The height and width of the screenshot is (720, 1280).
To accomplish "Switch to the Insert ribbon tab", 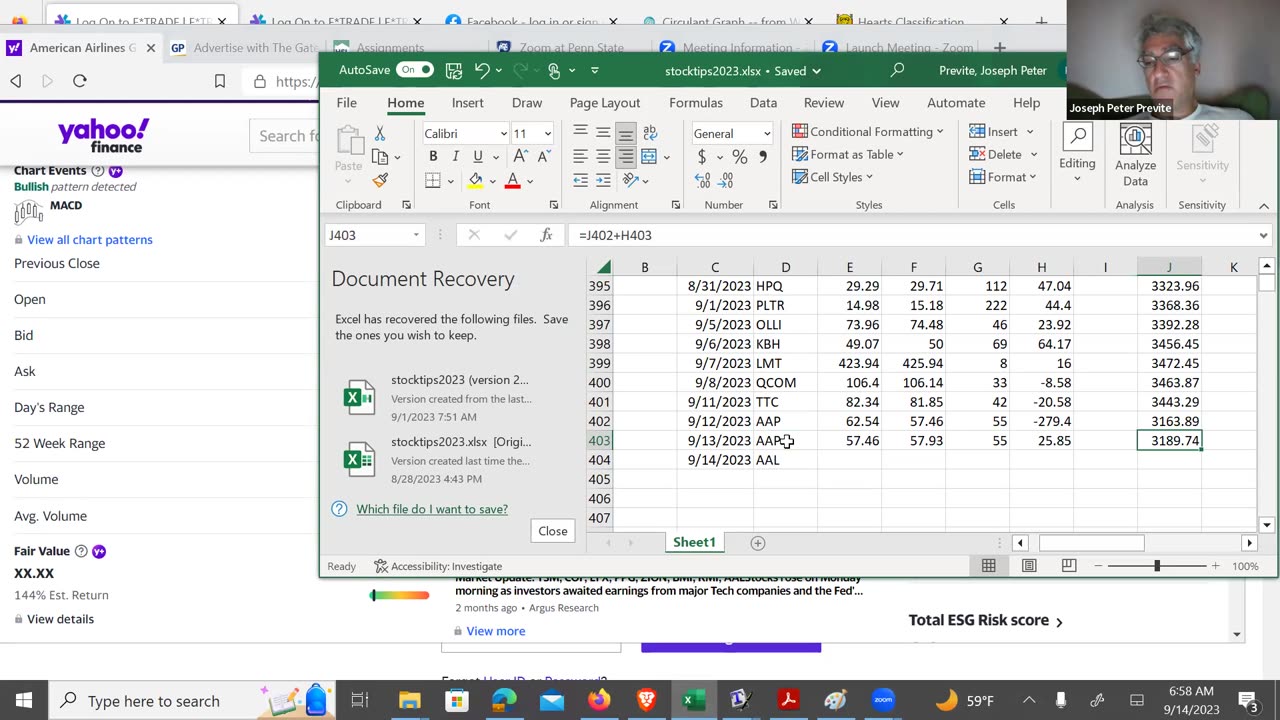I will coord(467,103).
